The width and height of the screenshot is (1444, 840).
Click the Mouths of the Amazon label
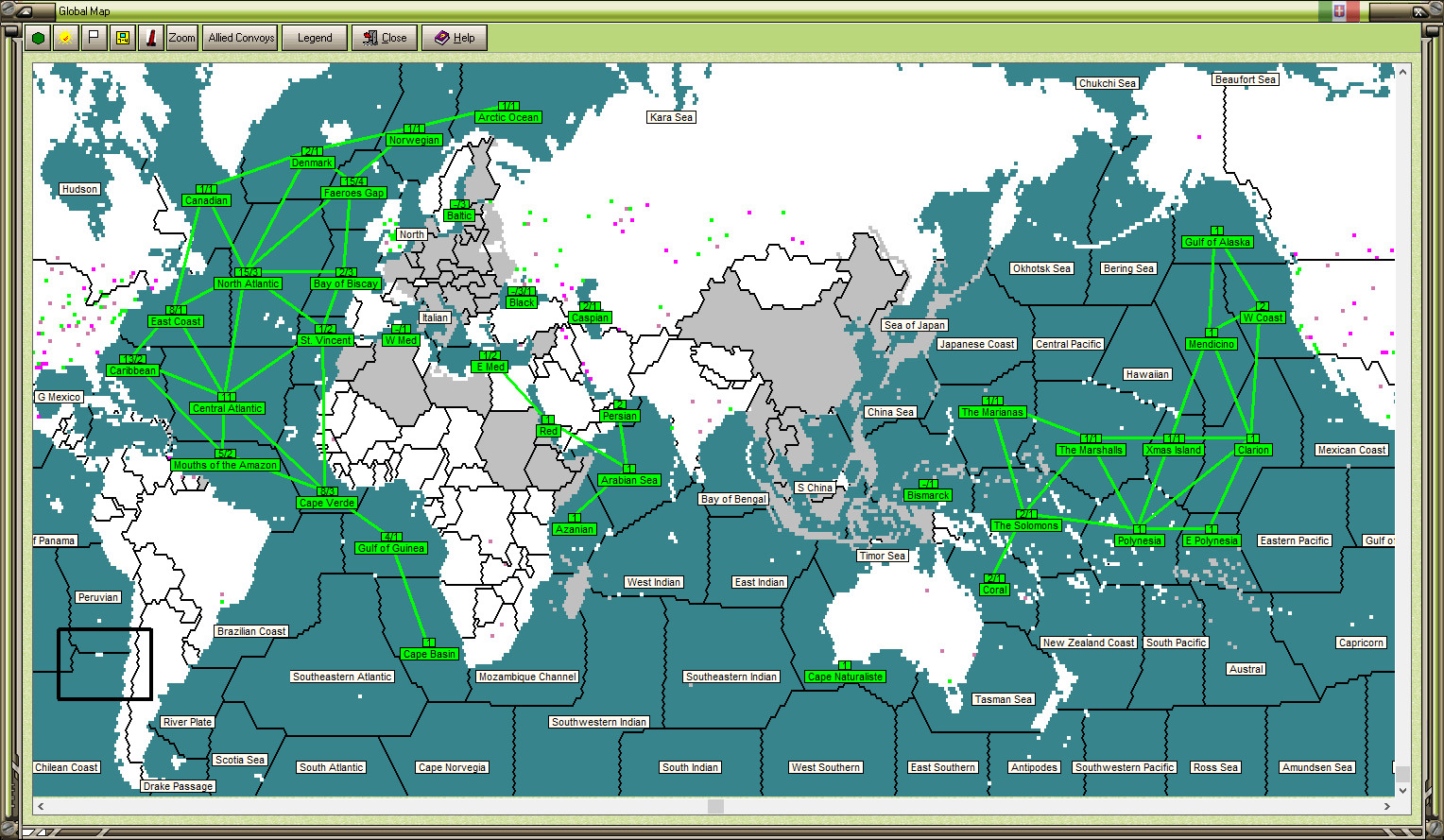click(x=225, y=465)
